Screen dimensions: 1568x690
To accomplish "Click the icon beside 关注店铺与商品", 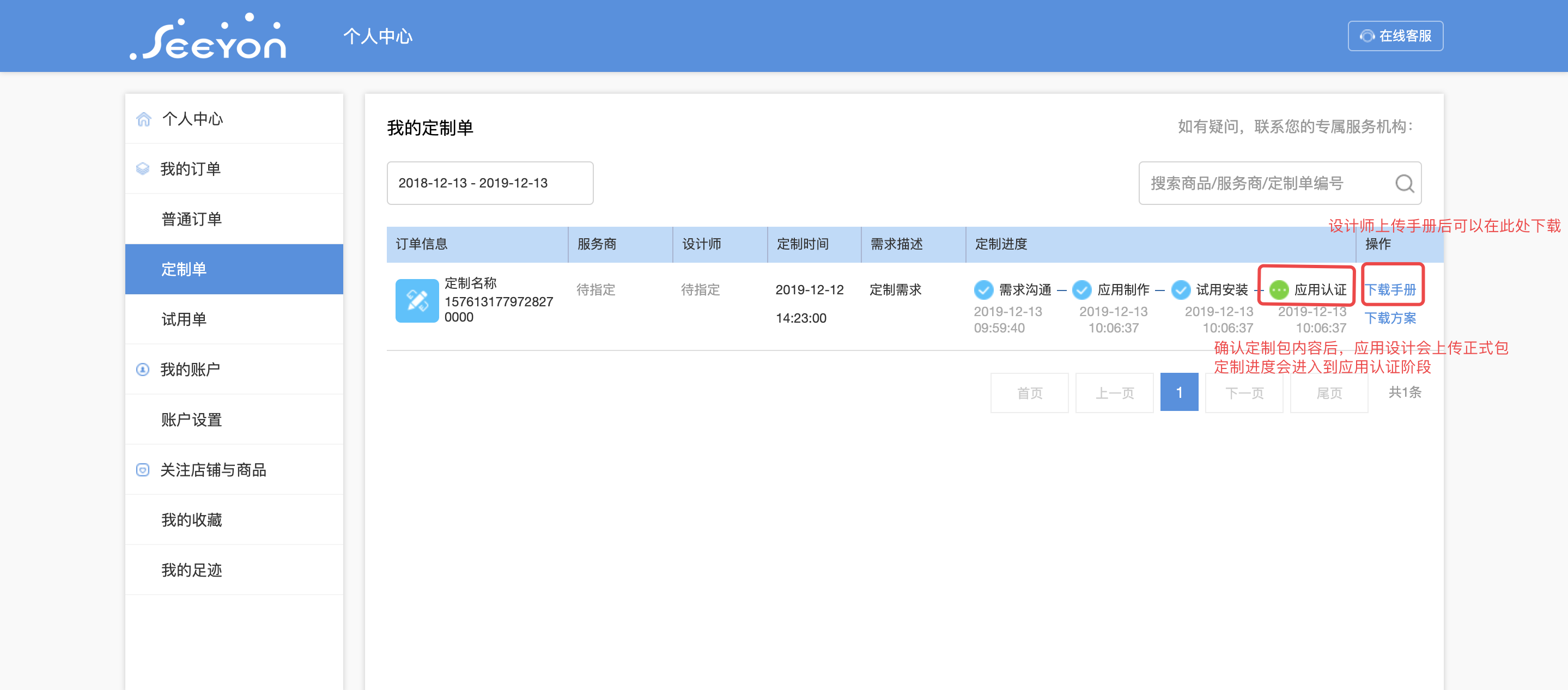I will [x=143, y=470].
